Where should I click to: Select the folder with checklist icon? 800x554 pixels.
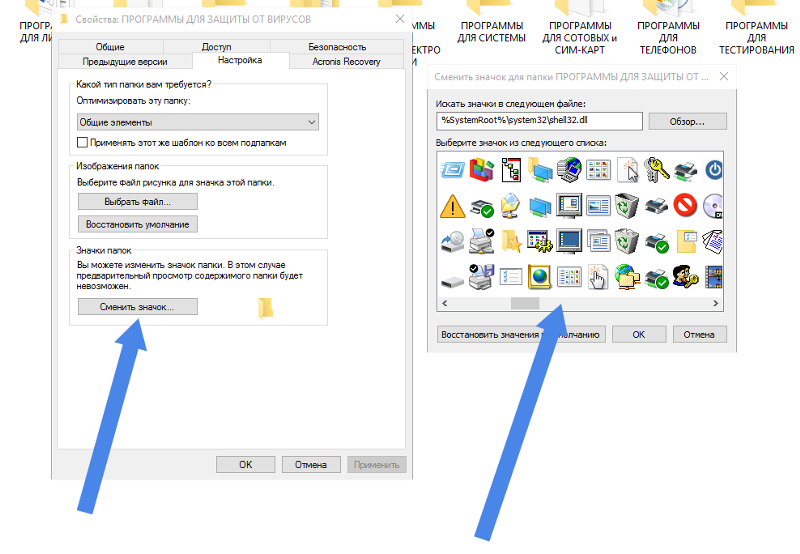(x=686, y=241)
